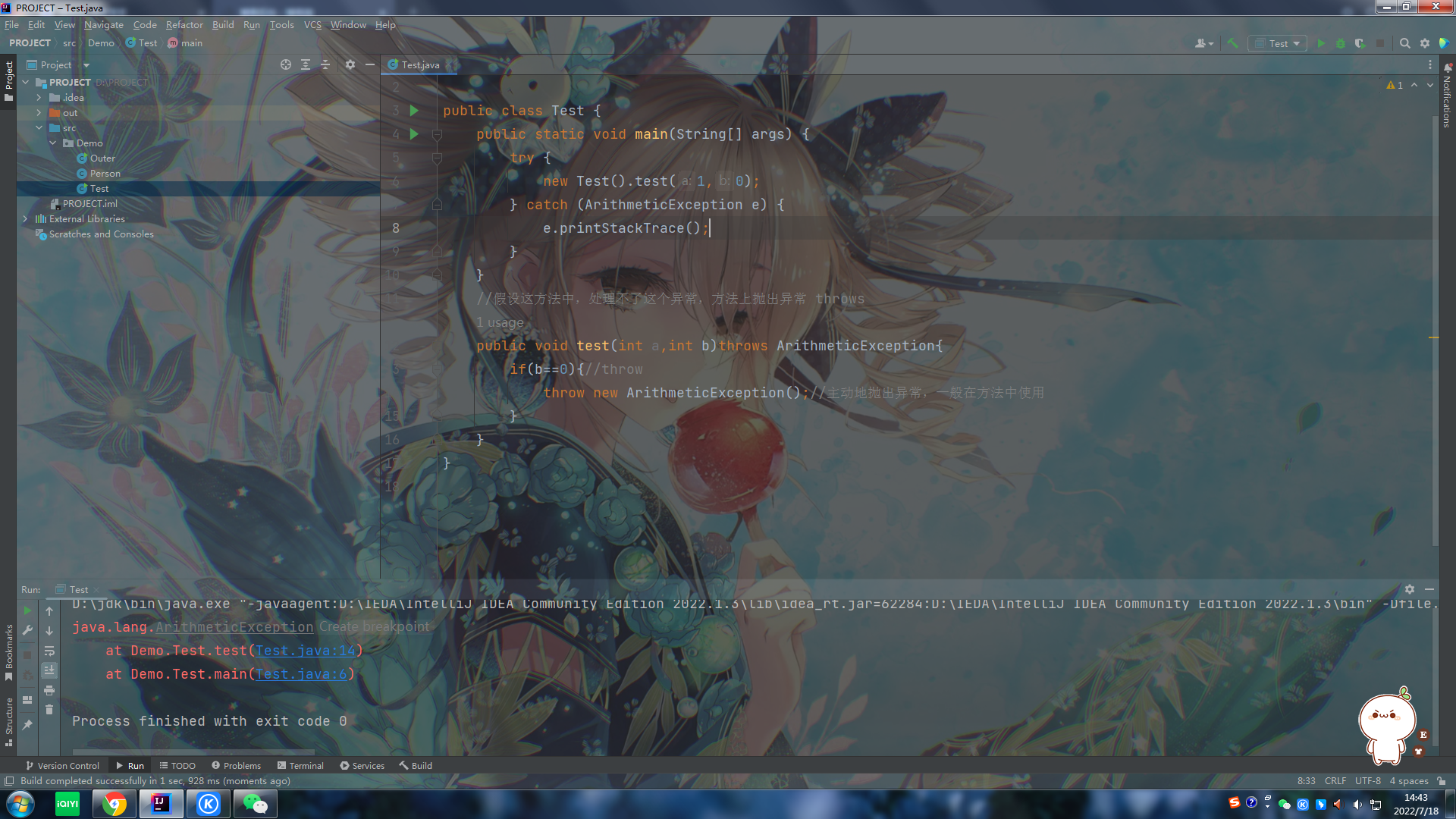Open the Refactor menu
The image size is (1456, 819).
click(184, 25)
